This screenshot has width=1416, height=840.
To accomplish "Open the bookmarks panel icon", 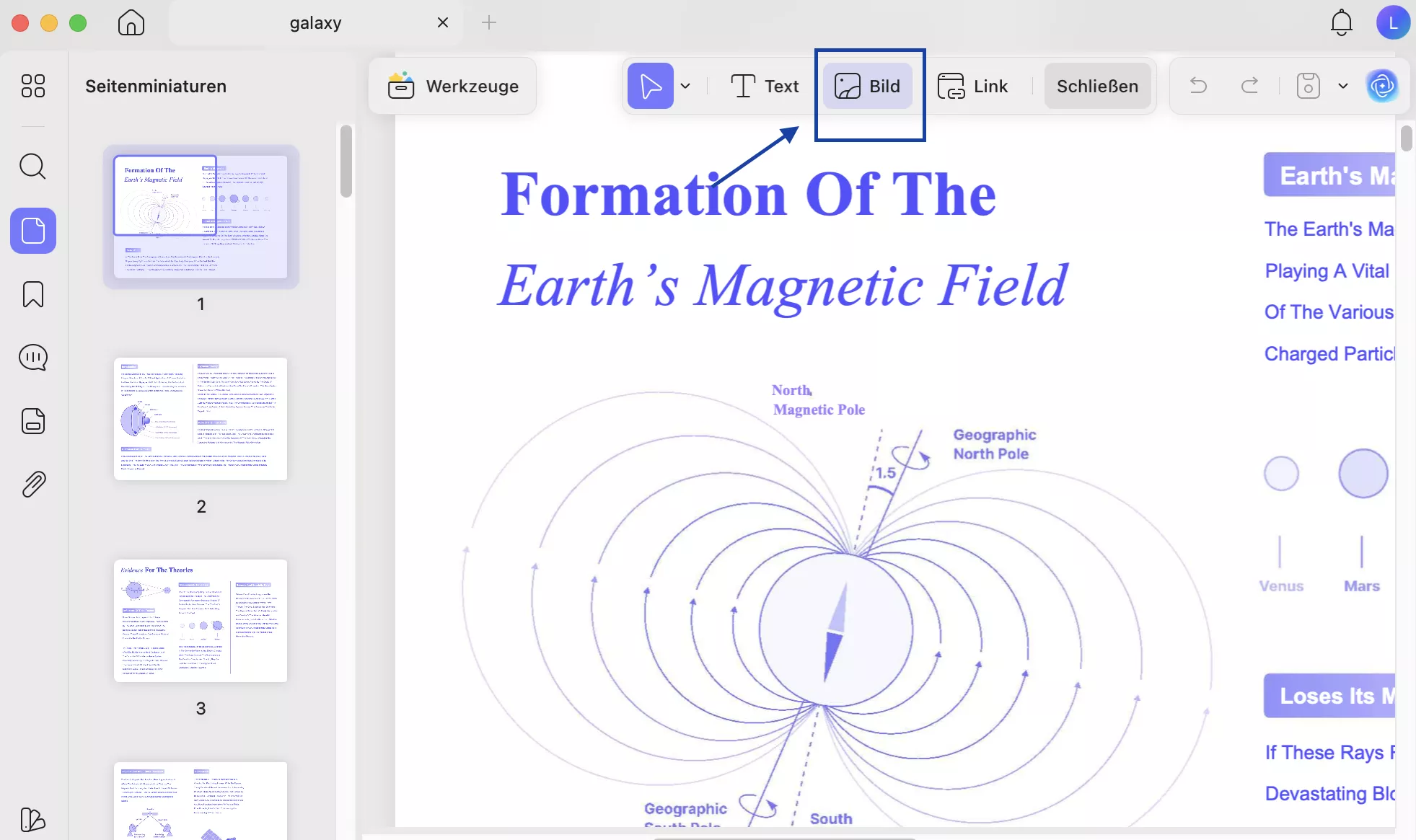I will click(x=33, y=294).
